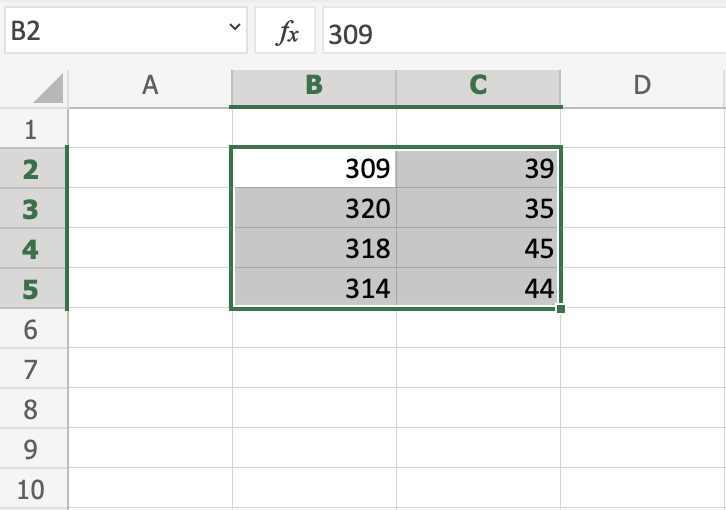This screenshot has width=726, height=510.
Task: Select row 10 header
Action: tap(30, 489)
